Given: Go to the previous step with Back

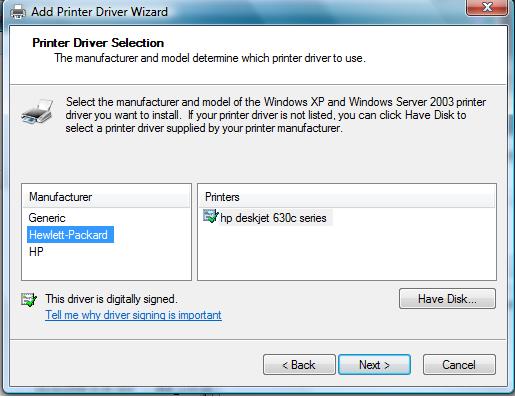Looking at the screenshot, I should pyautogui.click(x=299, y=365).
